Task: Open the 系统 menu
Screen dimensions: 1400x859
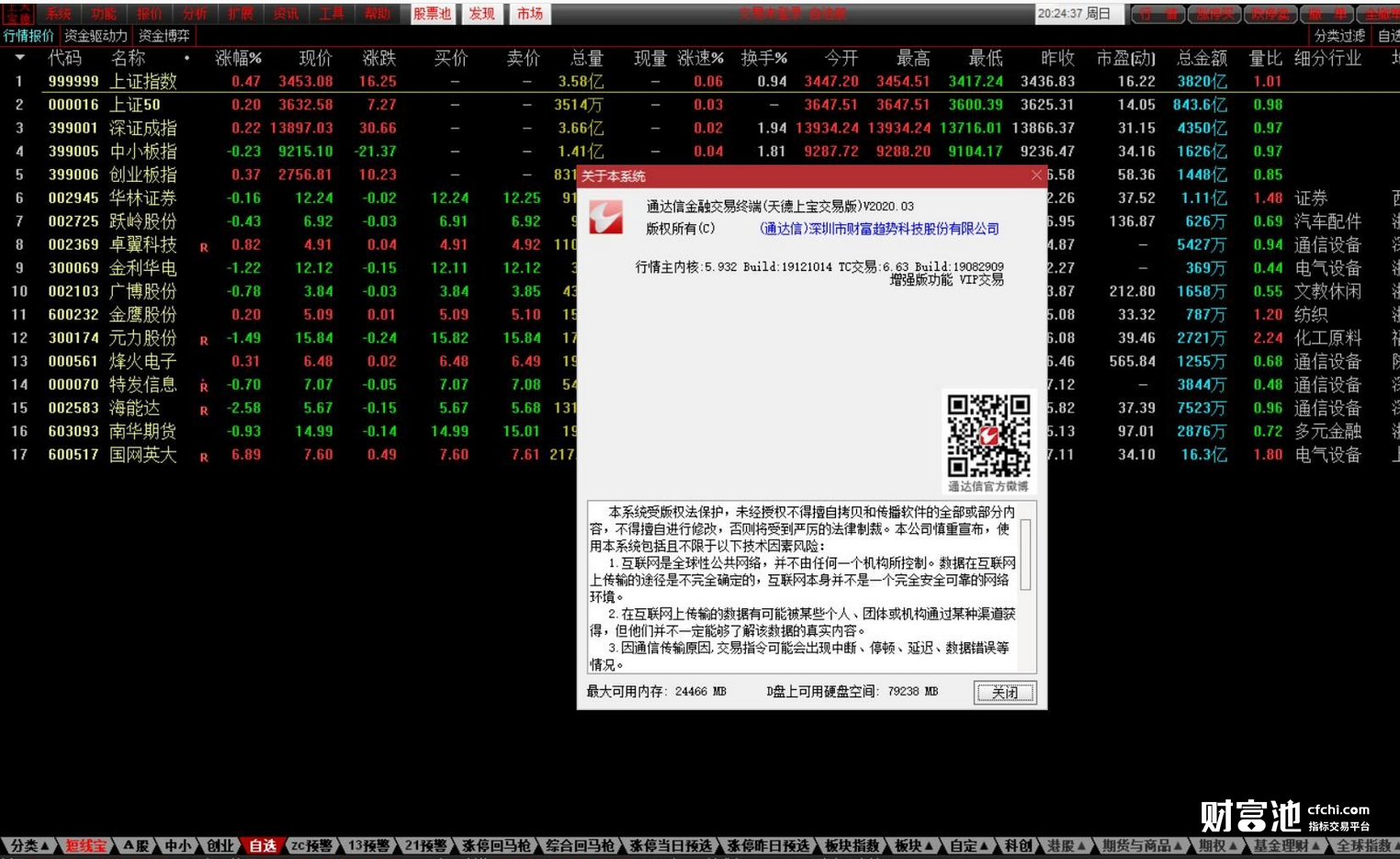Action: 58,14
